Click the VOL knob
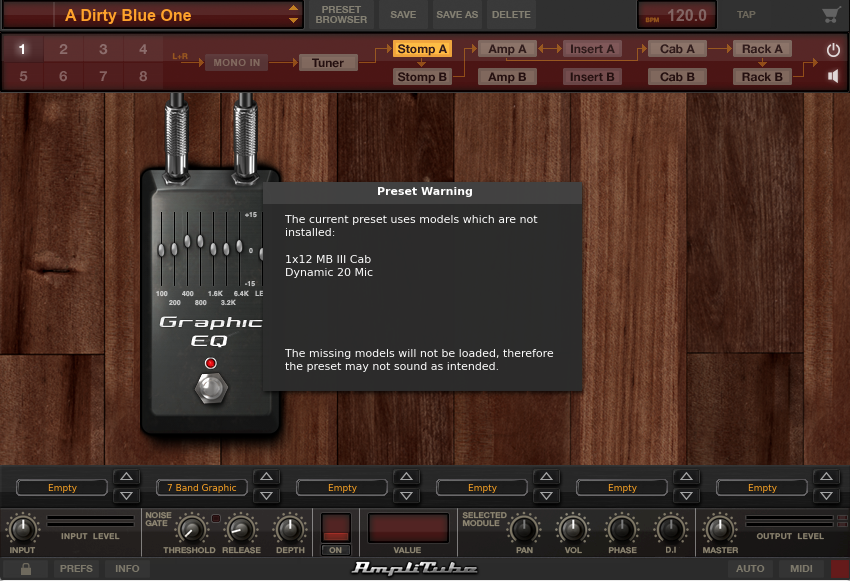The width and height of the screenshot is (850, 581). (x=572, y=528)
